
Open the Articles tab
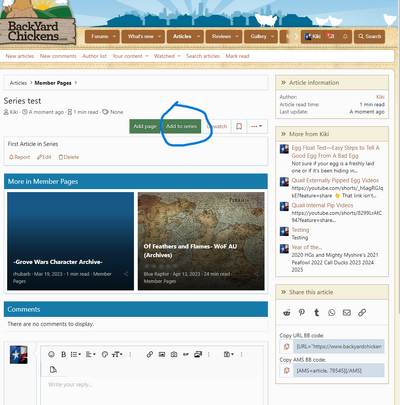point(182,36)
